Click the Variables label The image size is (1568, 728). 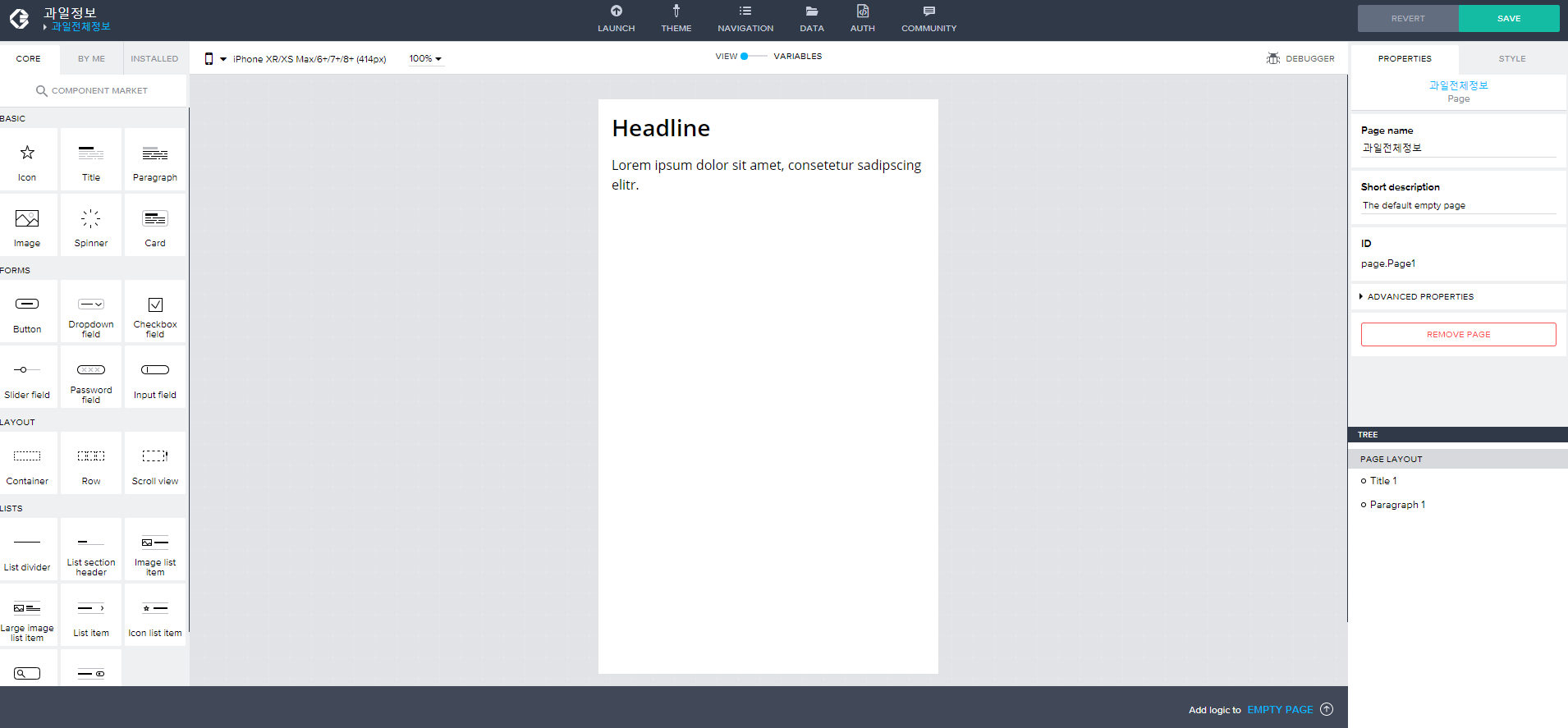[798, 57]
